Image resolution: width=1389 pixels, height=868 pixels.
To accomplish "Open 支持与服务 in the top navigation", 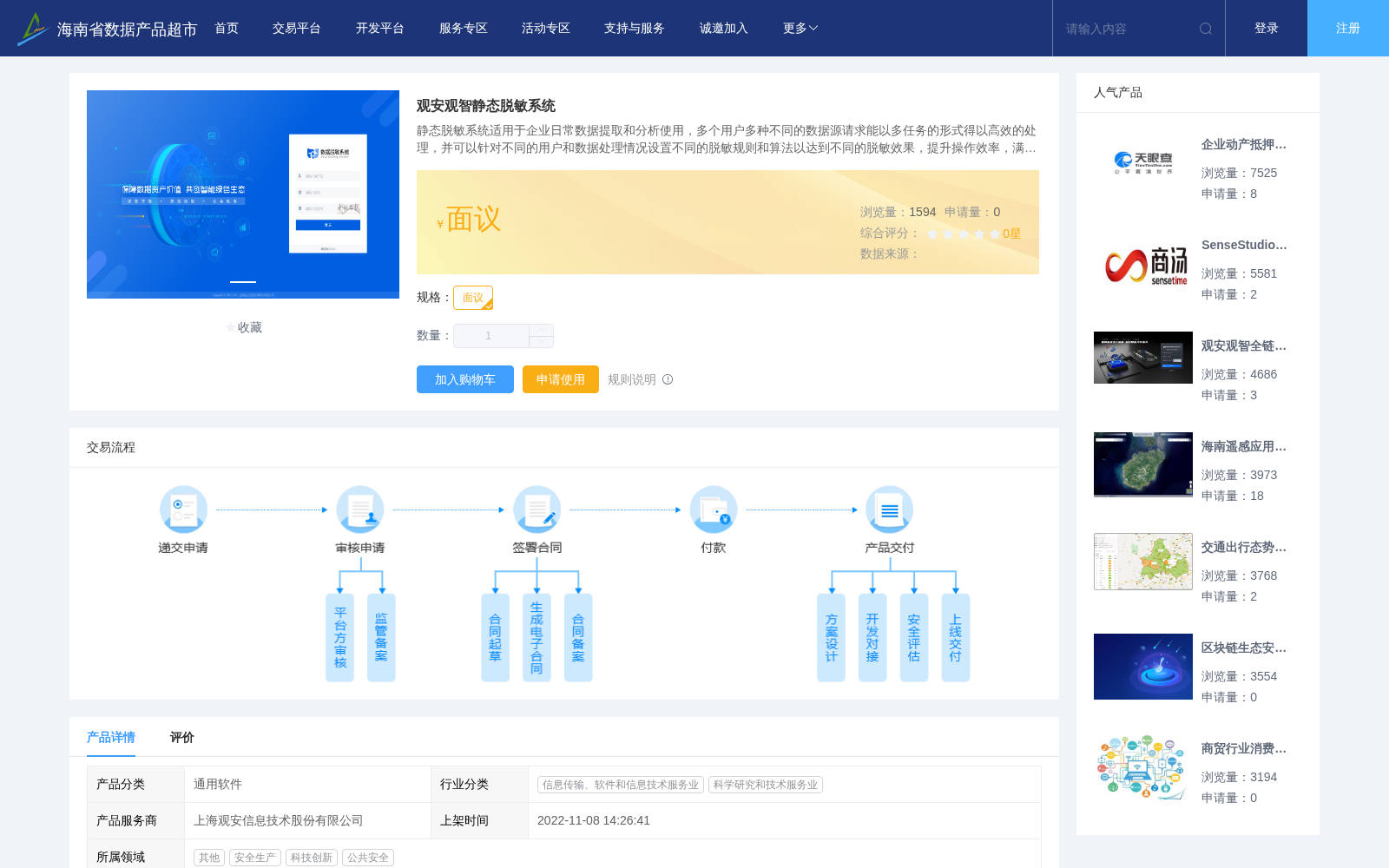I will pos(635,29).
